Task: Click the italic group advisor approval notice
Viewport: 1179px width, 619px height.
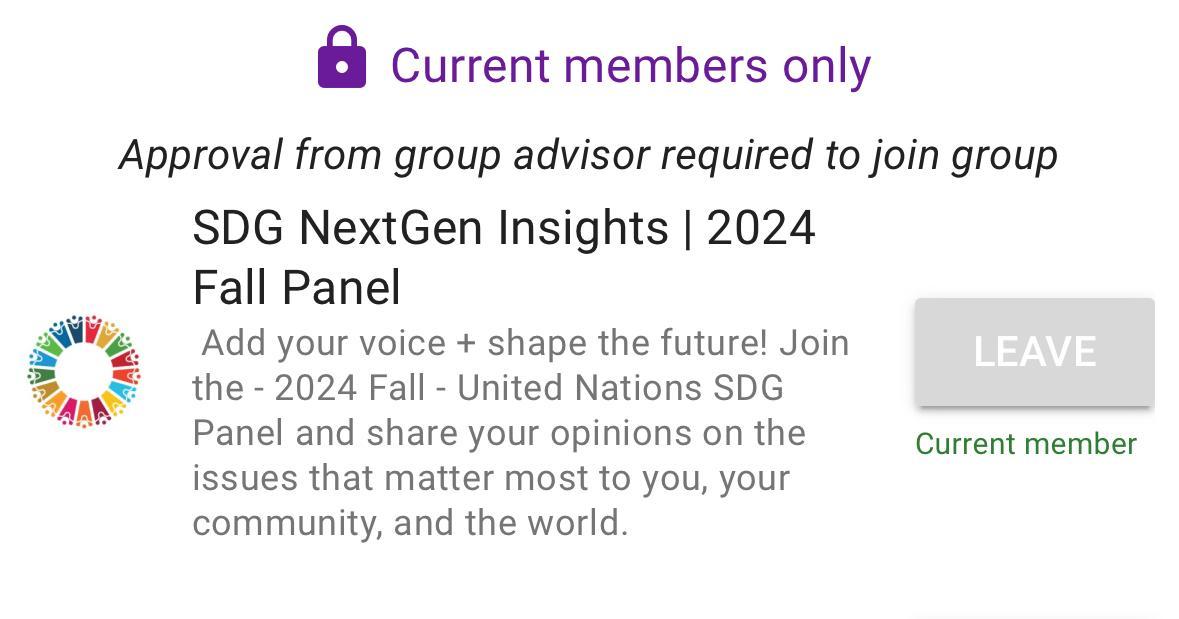Action: pos(588,155)
